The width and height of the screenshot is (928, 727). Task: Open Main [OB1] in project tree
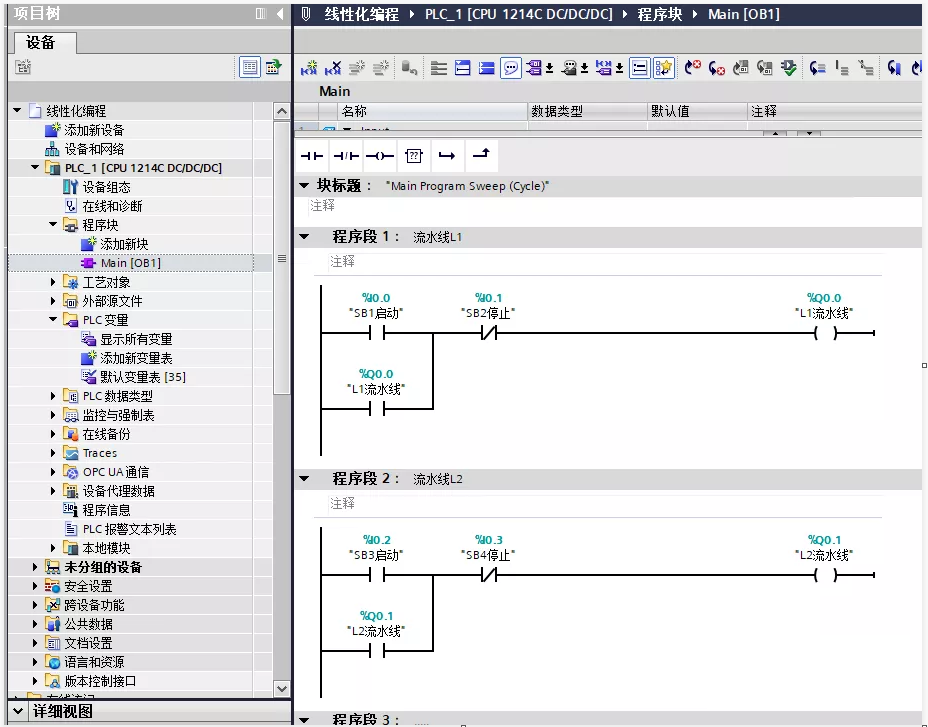130,263
